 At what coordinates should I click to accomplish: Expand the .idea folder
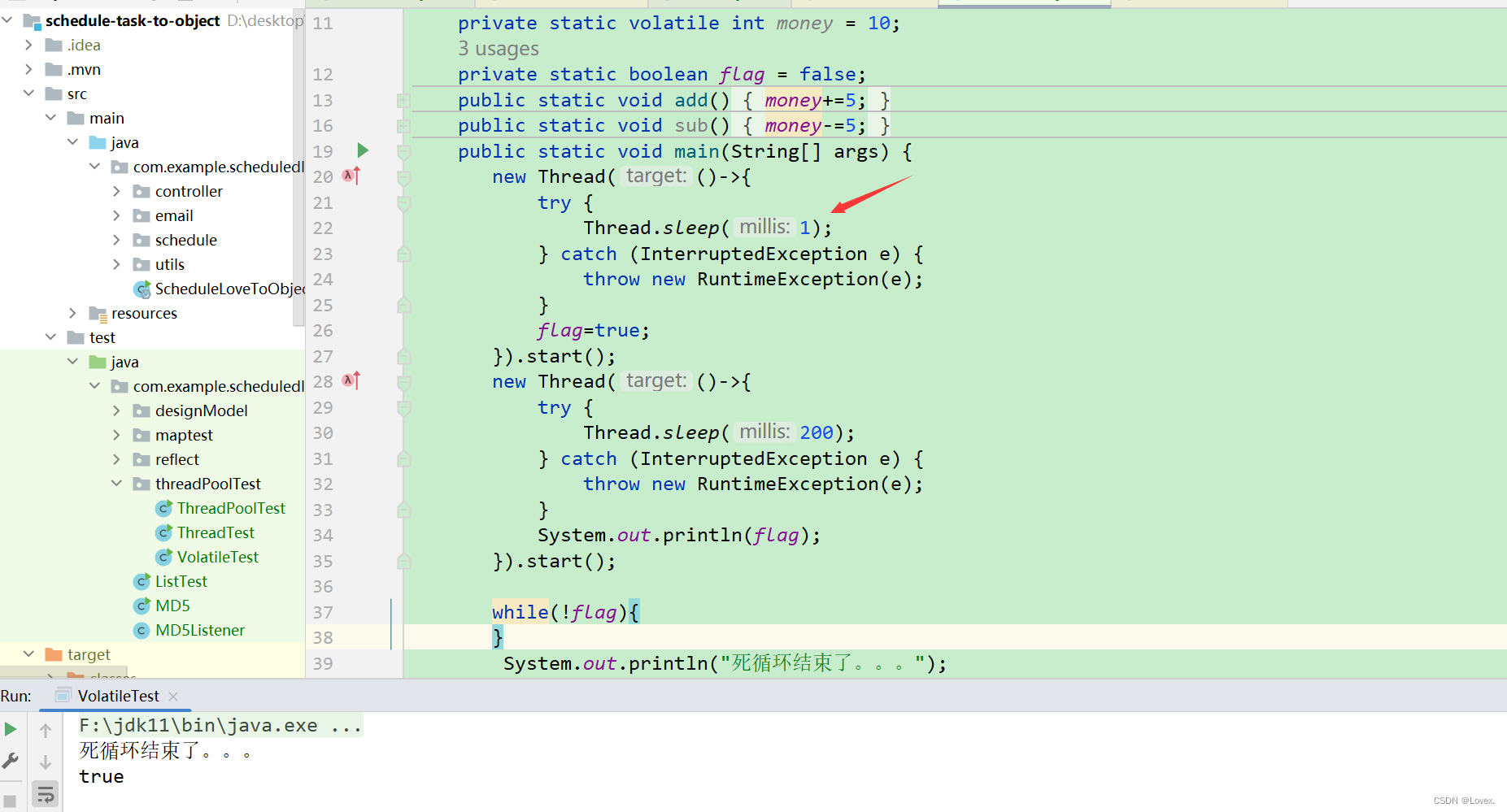(x=29, y=45)
